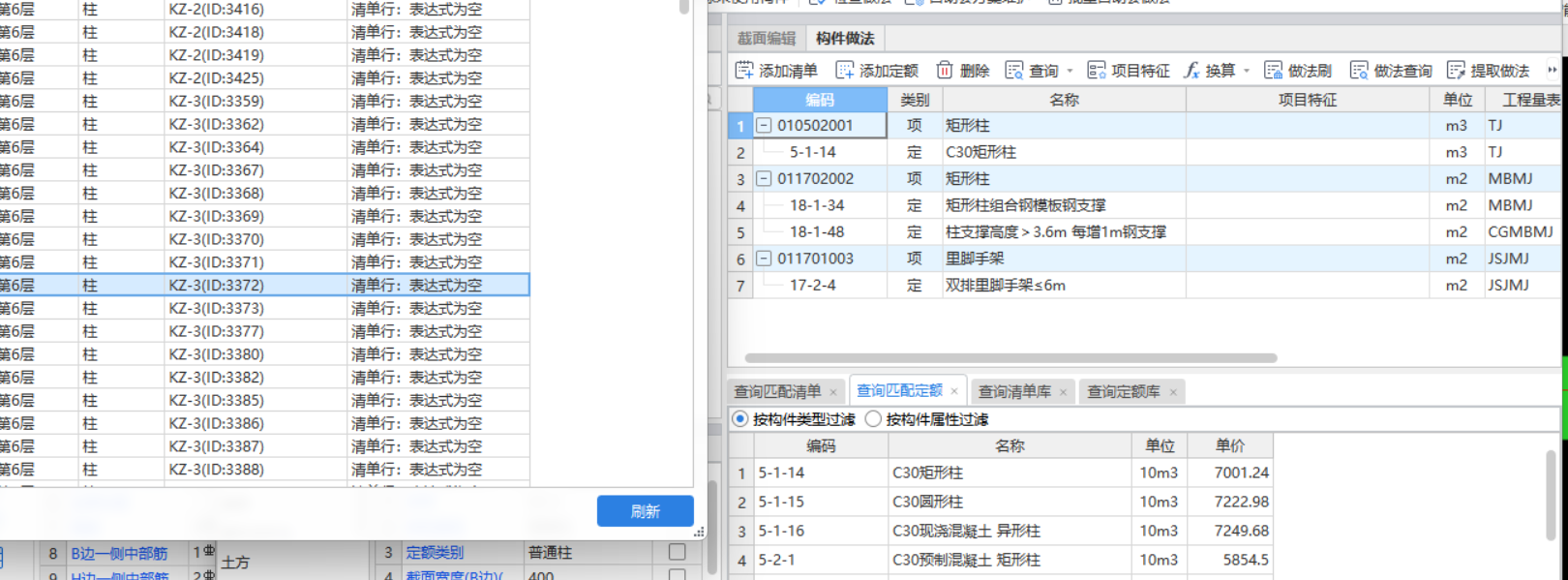Switch to the 截面编辑 tab
This screenshot has height=580, width=1568.
point(767,39)
